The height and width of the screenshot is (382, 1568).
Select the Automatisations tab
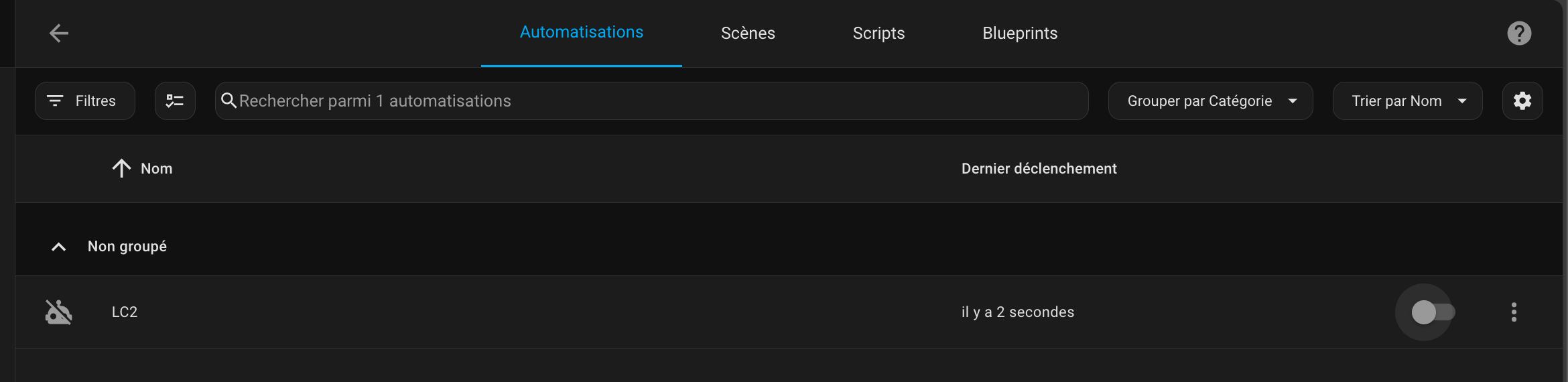point(582,32)
